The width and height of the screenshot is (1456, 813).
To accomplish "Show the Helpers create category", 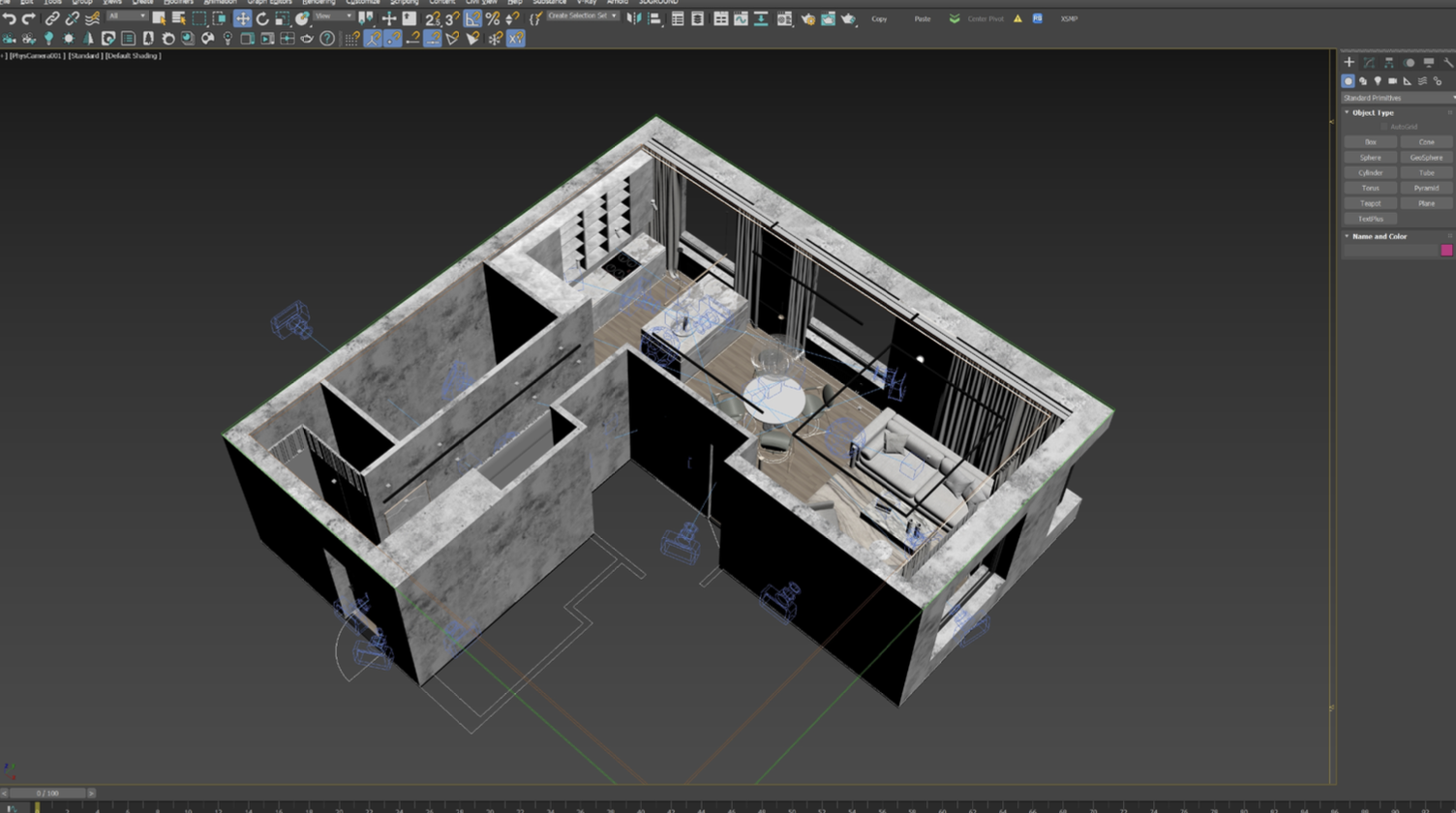I will click(1408, 81).
